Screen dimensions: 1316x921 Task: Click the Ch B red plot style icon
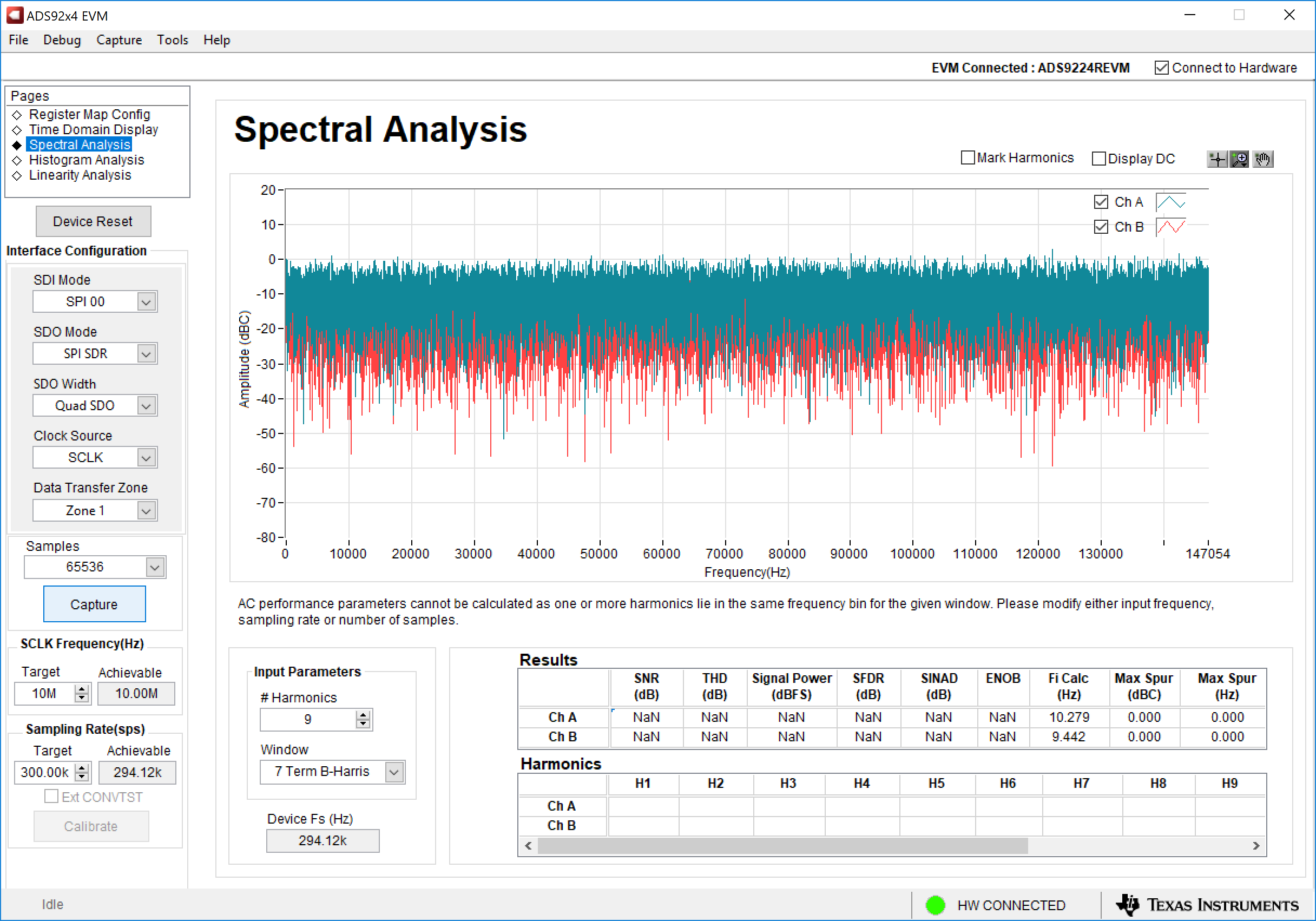(x=1170, y=227)
